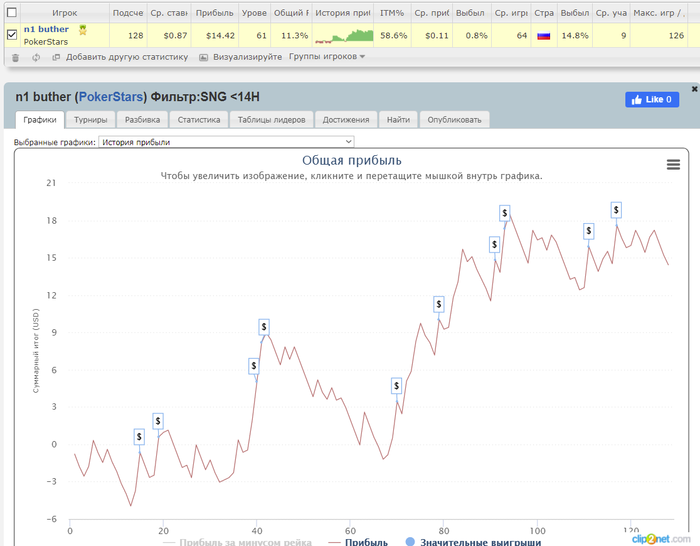Click the trash delete icon

tap(15, 58)
